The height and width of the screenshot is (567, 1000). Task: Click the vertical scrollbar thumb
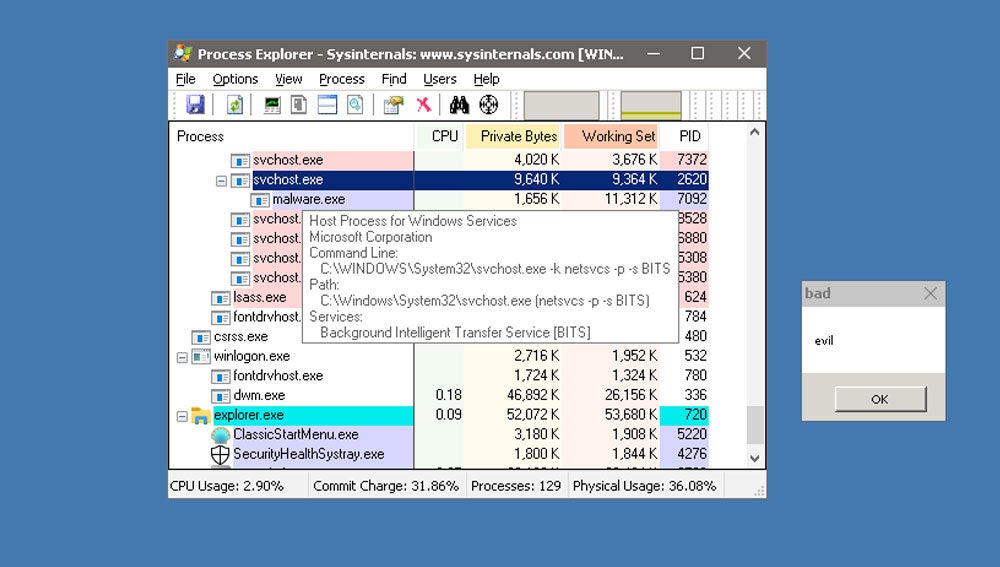(x=755, y=425)
